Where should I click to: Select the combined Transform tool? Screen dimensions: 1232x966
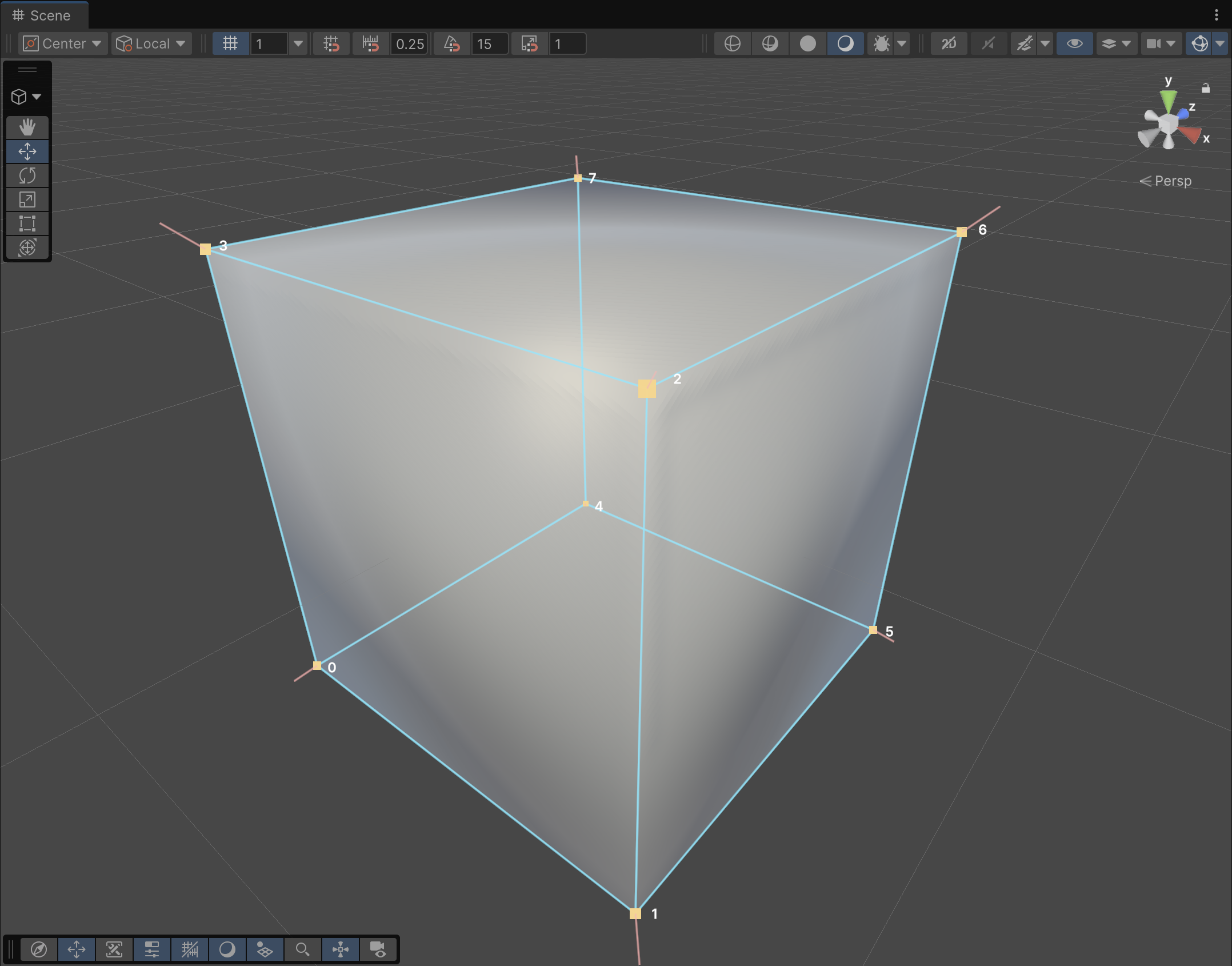point(27,248)
